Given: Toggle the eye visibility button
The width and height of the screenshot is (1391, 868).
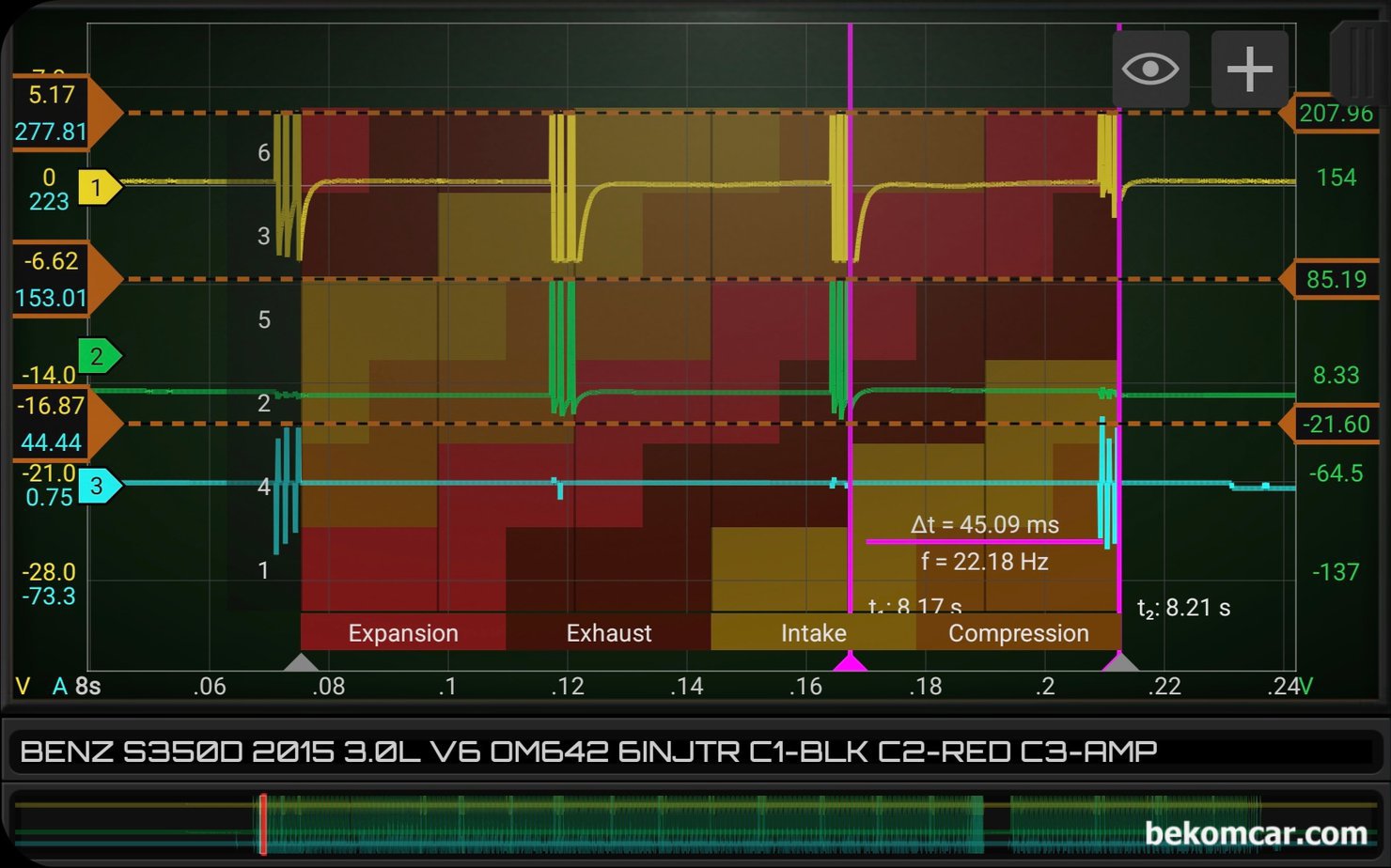Looking at the screenshot, I should click(1150, 69).
